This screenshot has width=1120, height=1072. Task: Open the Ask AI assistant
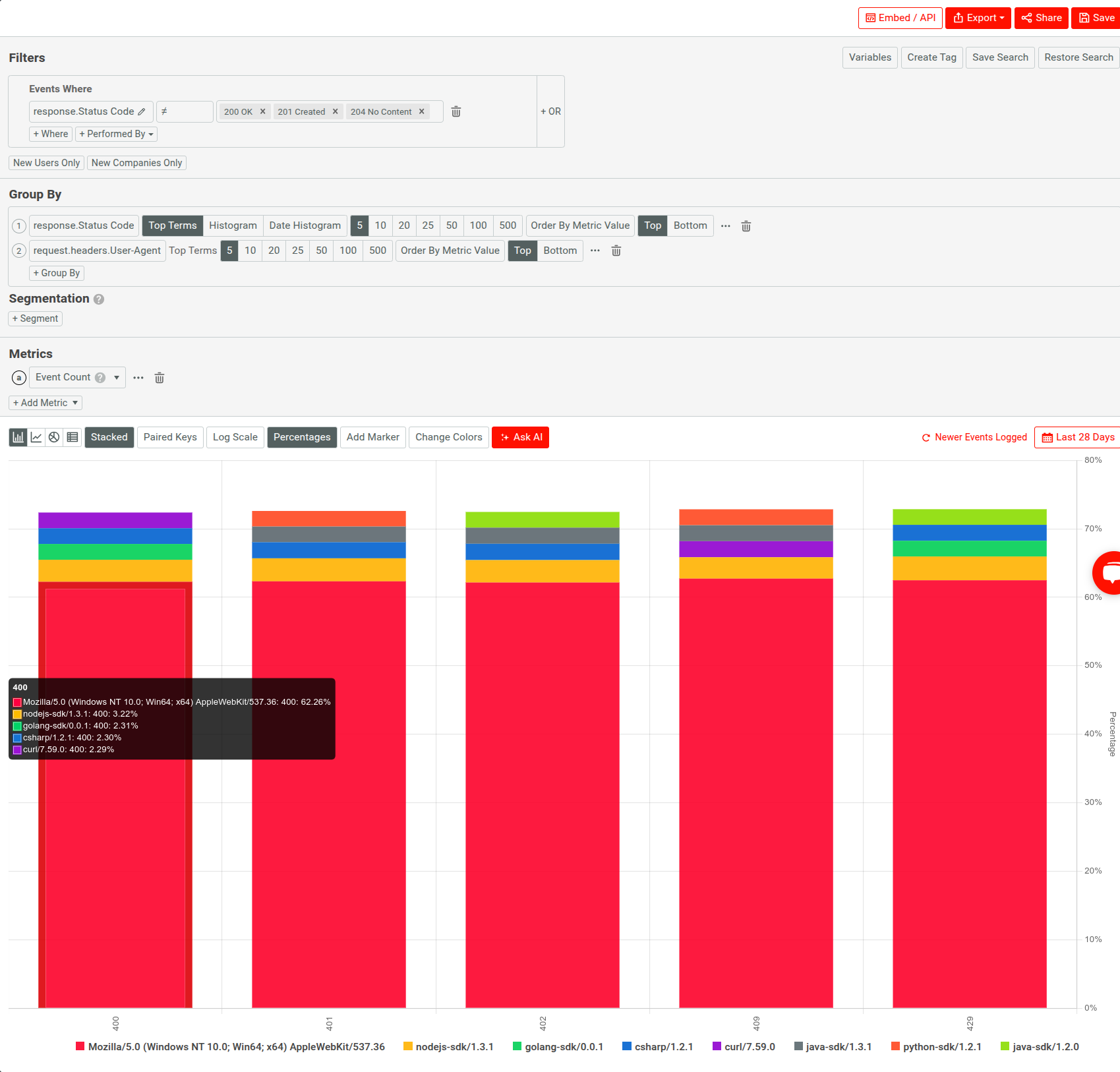point(520,437)
